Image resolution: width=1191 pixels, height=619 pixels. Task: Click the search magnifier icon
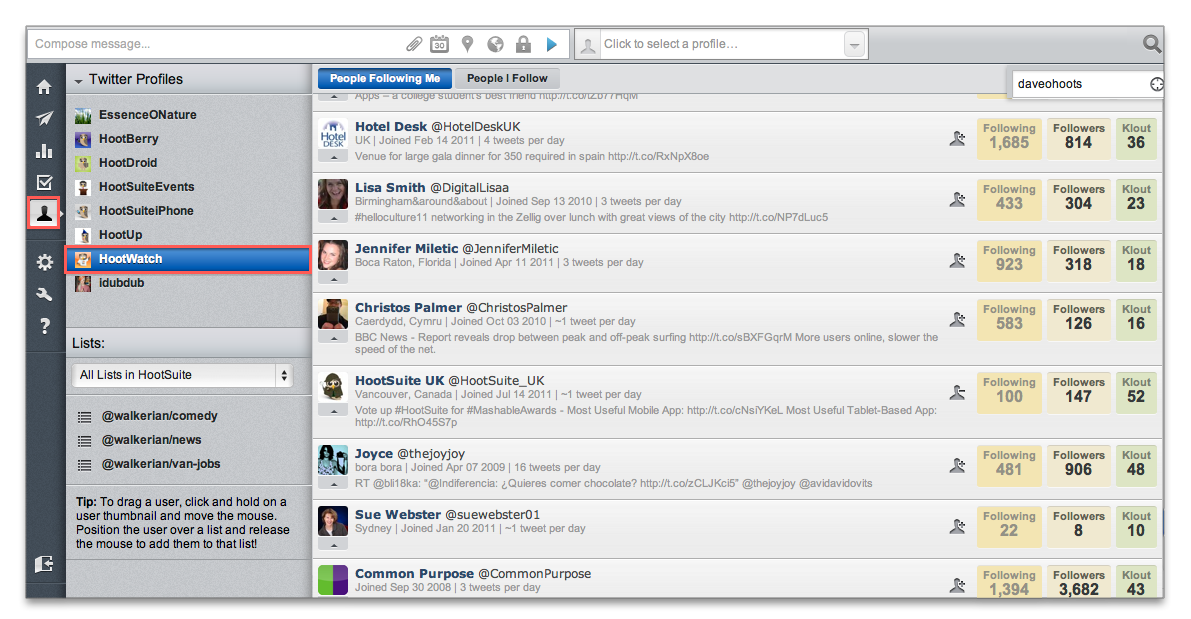(1152, 44)
